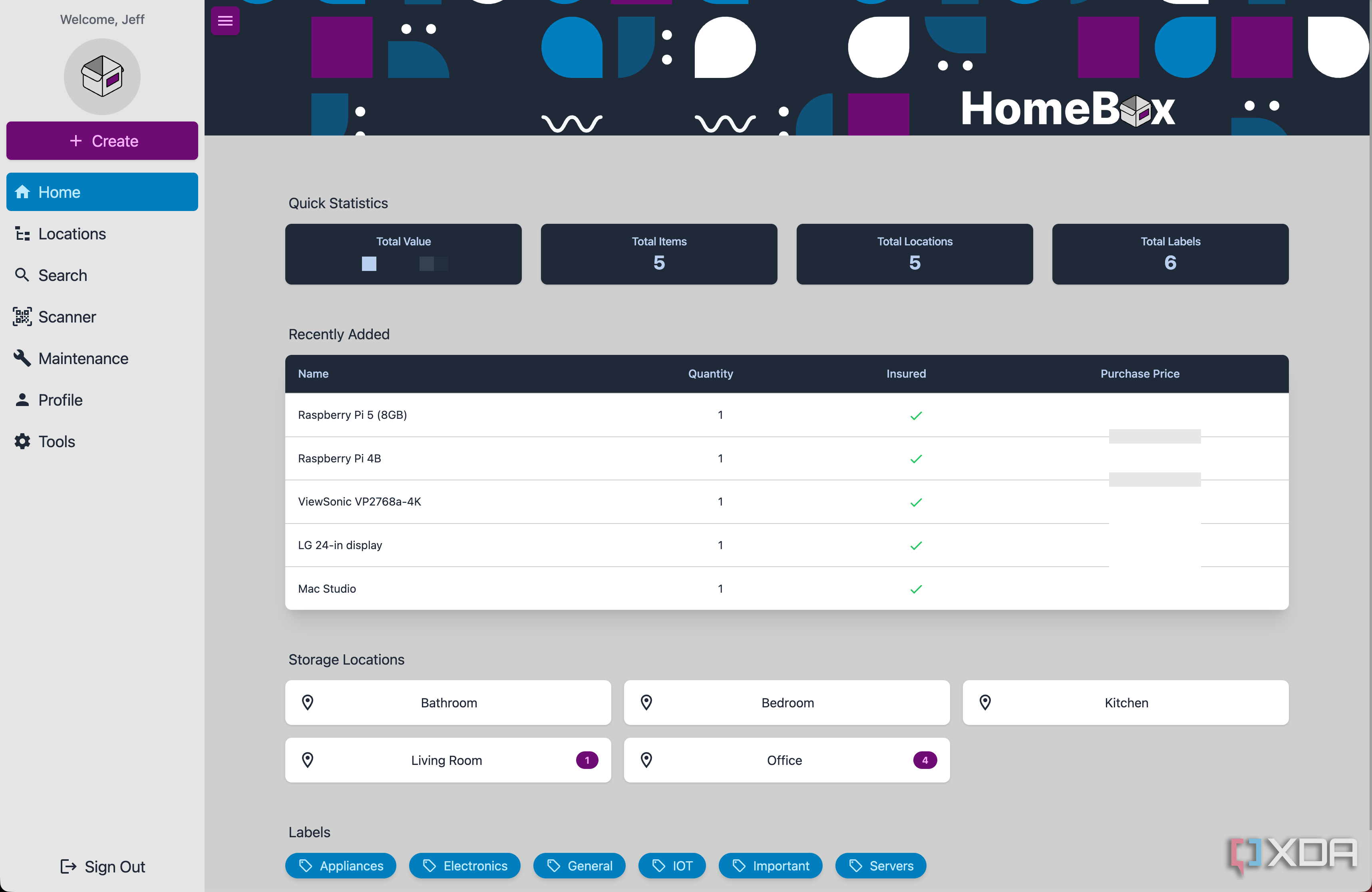Open the General label chip

(579, 866)
